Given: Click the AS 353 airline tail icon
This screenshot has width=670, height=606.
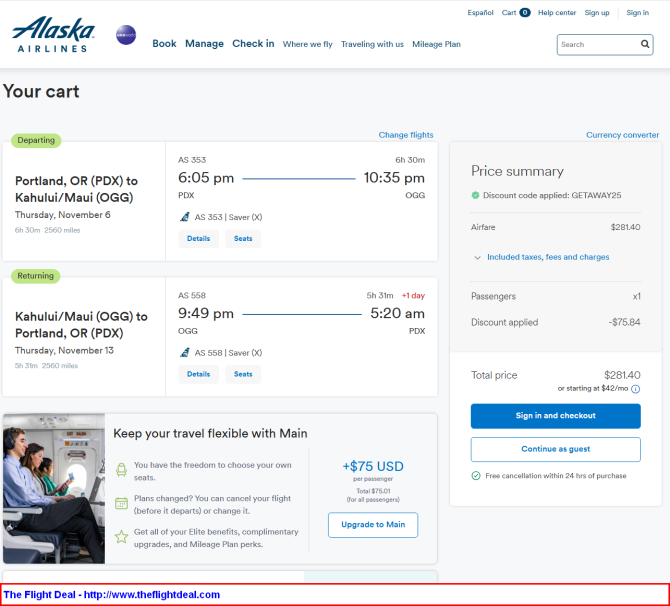Looking at the screenshot, I should pos(185,217).
